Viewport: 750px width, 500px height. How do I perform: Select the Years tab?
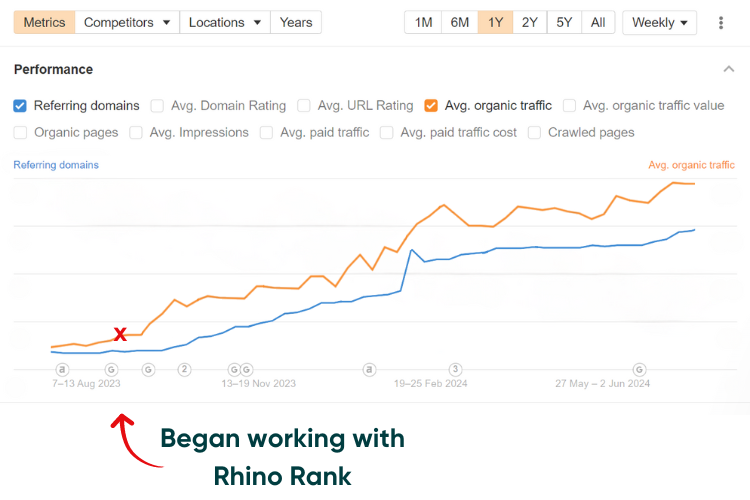[296, 22]
